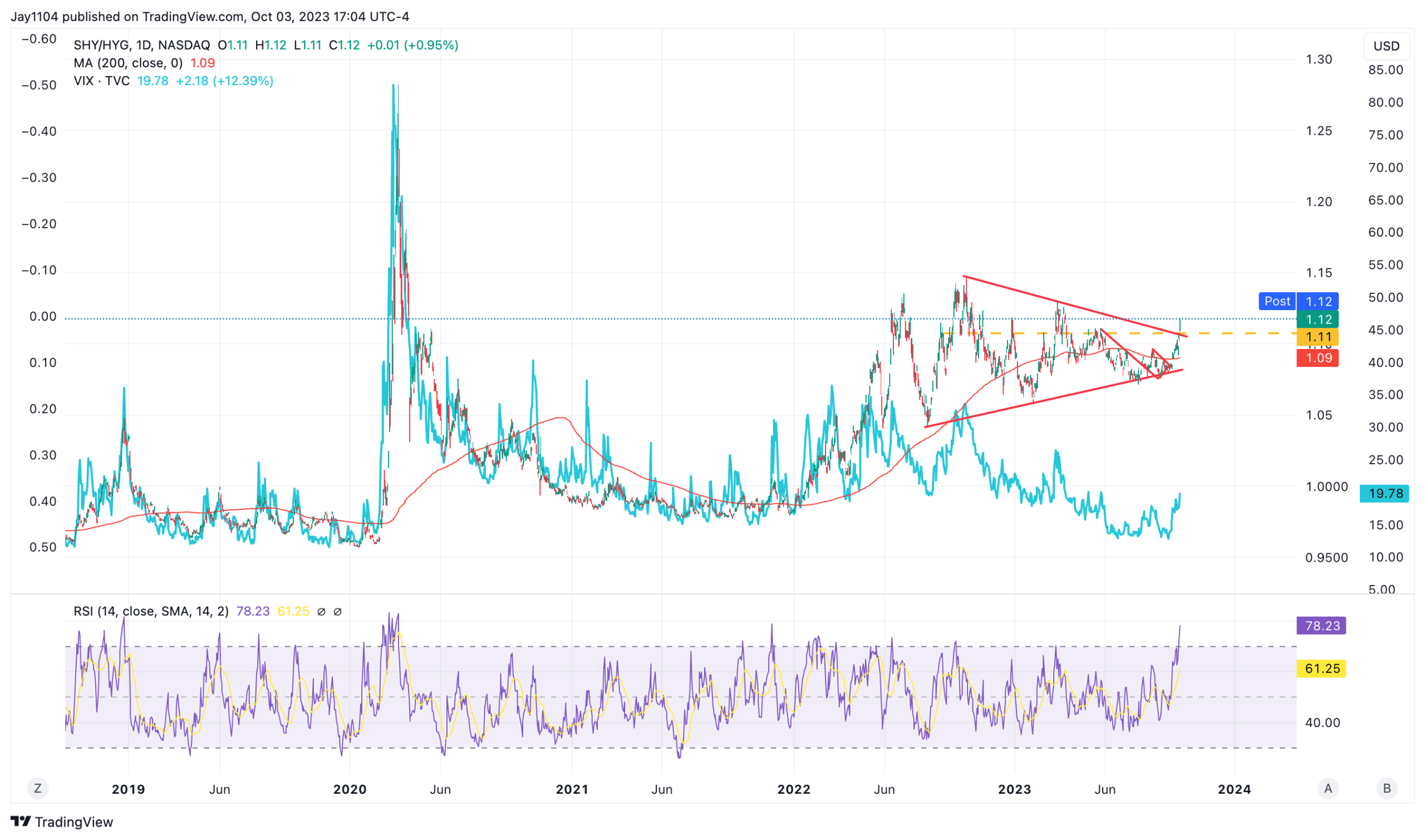The width and height of the screenshot is (1425, 840).
Task: Click the VIX change +2.18 (+12.39%)
Action: [x=225, y=81]
